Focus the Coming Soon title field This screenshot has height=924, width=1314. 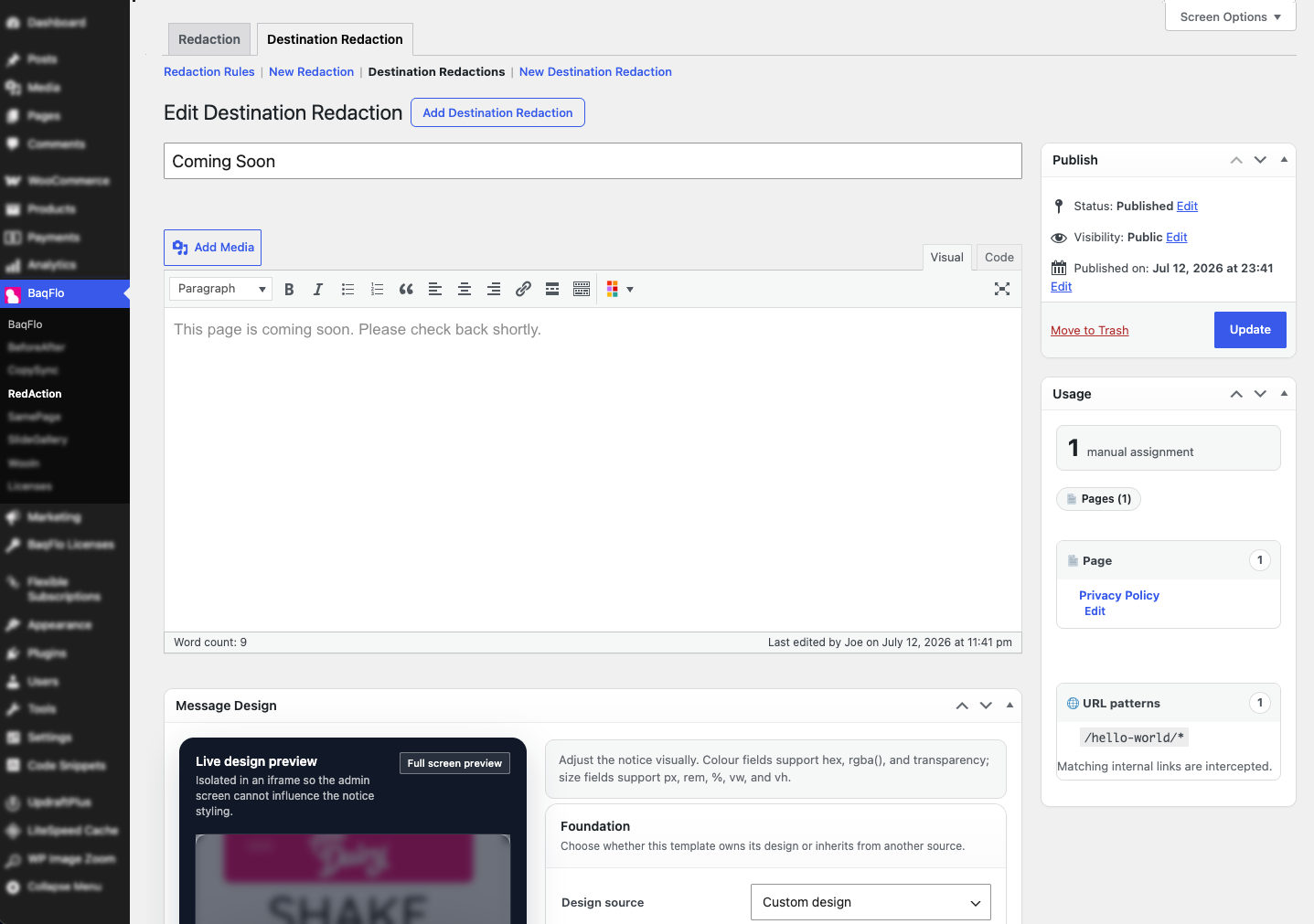(593, 161)
